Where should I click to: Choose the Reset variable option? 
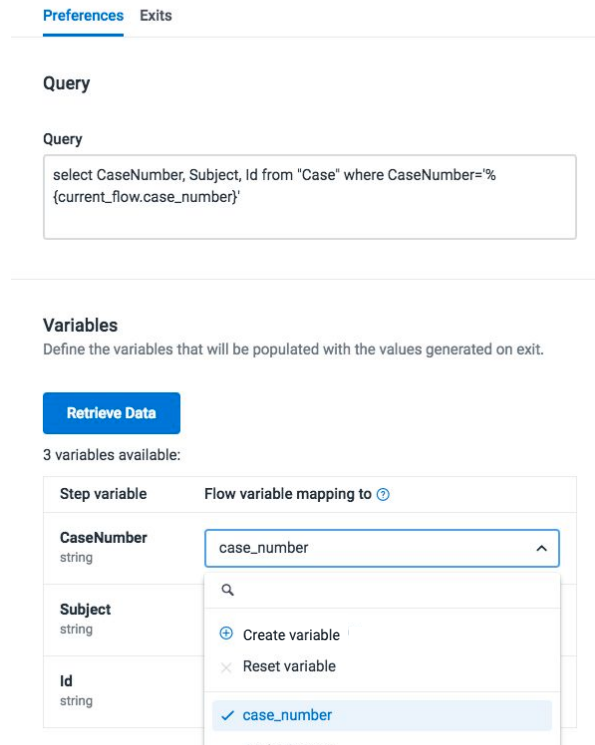pyautogui.click(x=289, y=666)
